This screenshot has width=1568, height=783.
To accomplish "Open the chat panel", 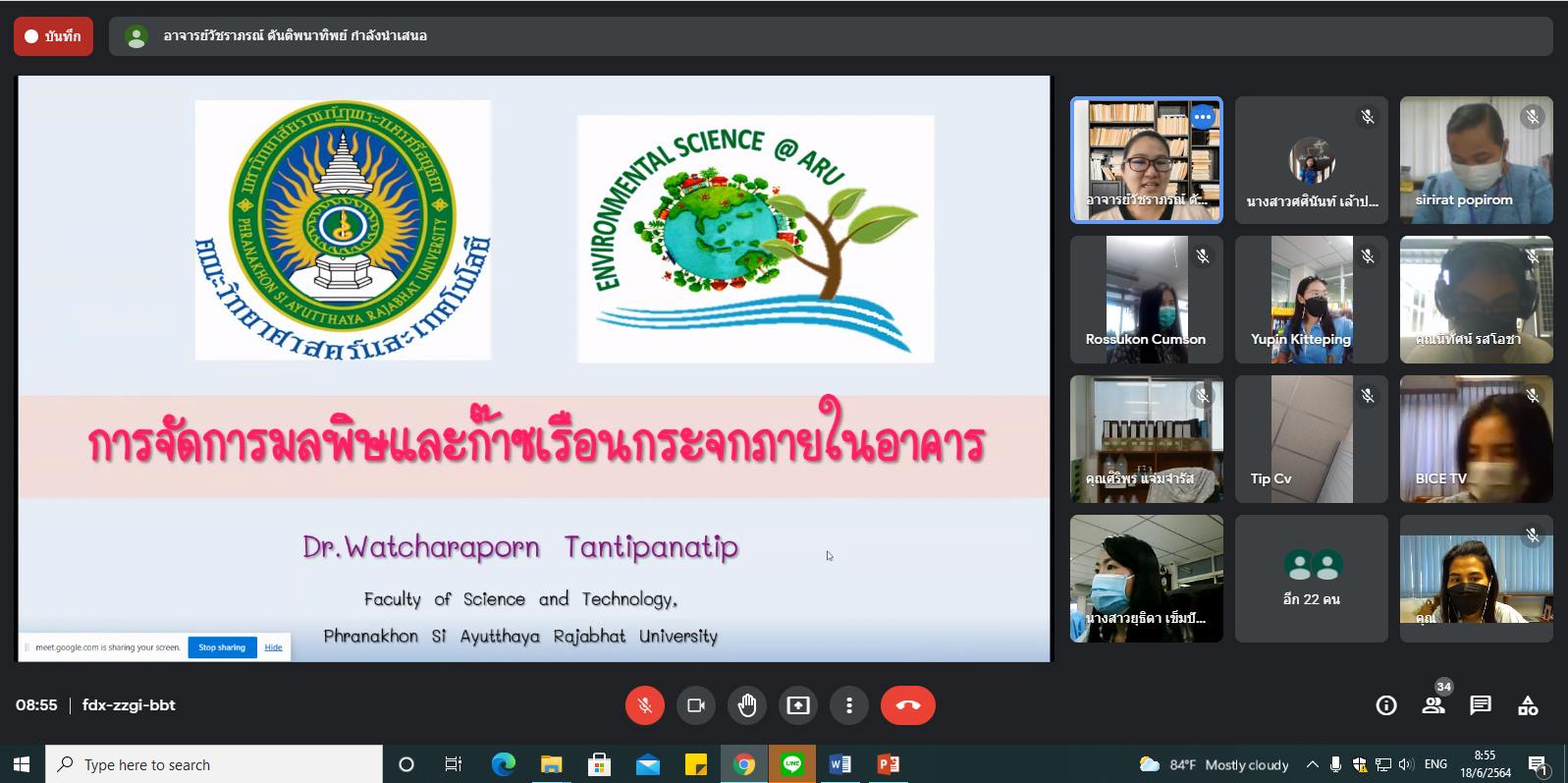I will pyautogui.click(x=1481, y=705).
